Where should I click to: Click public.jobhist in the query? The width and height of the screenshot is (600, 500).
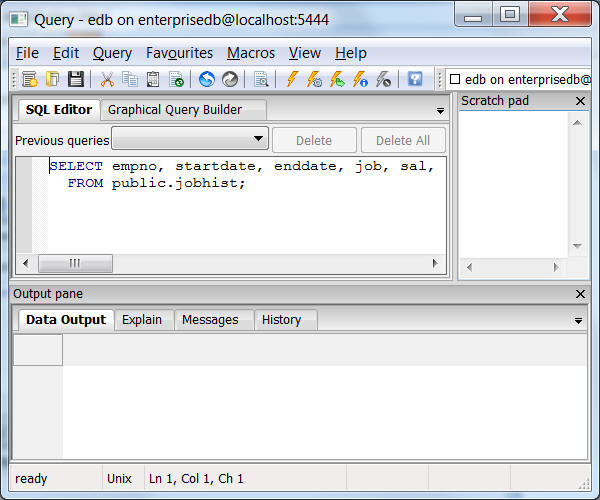[x=178, y=183]
